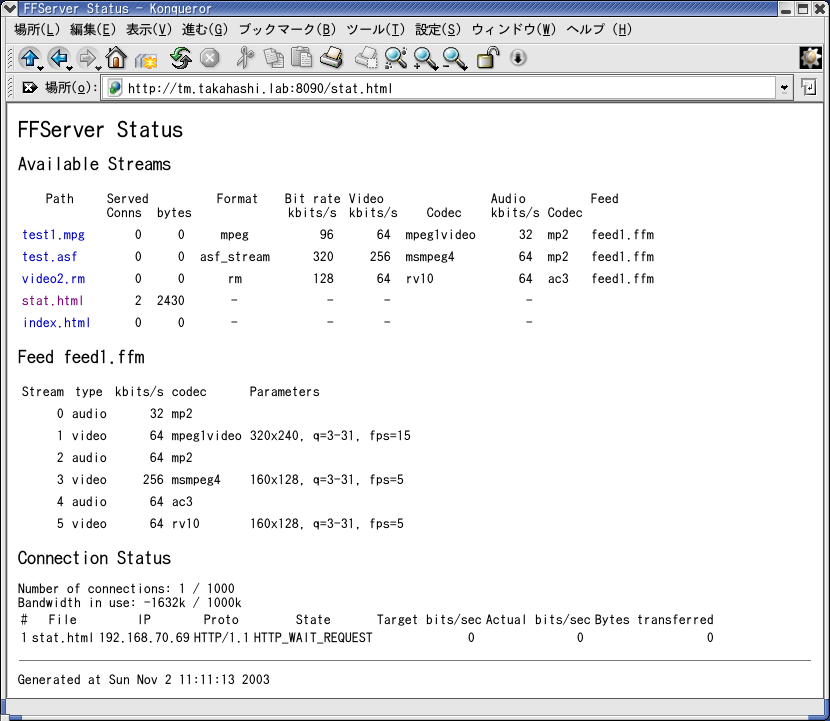Click the Back arrow toolbar icon
The width and height of the screenshot is (830, 721).
58,58
